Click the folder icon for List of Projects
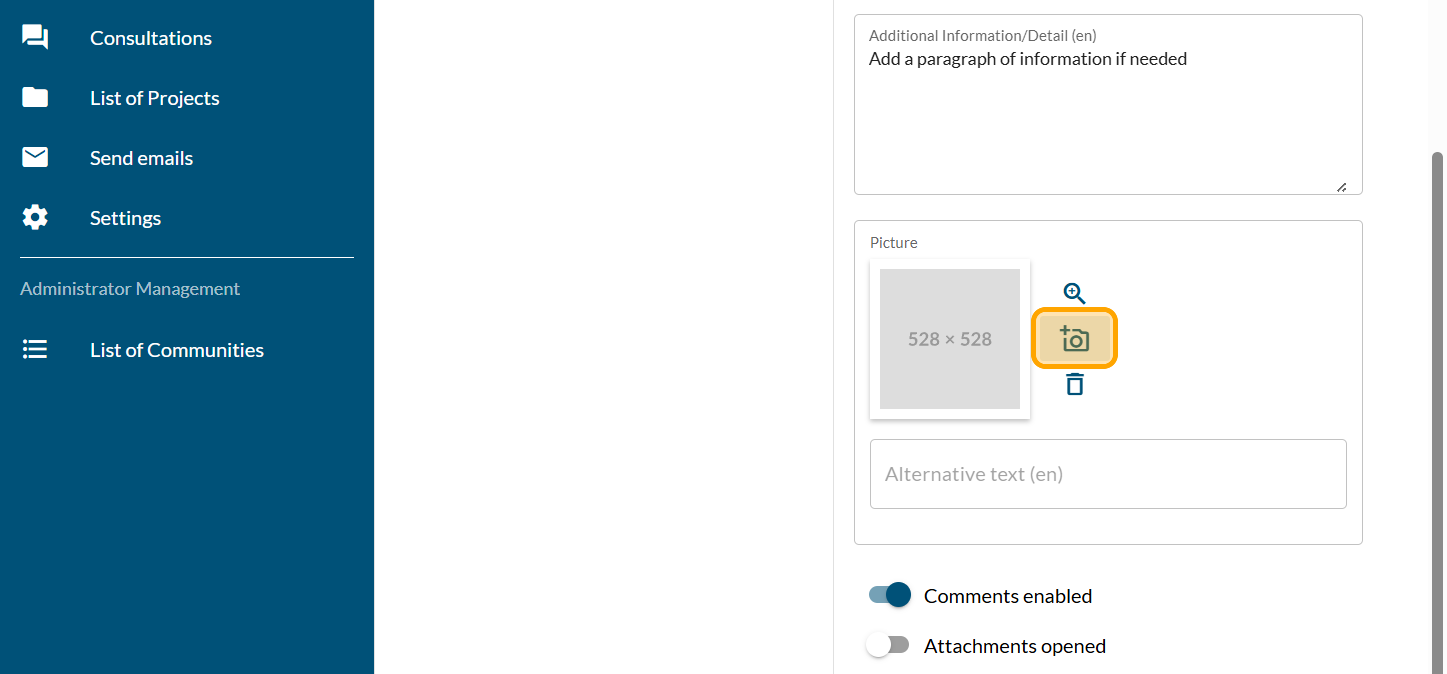Viewport: 1447px width, 674px height. tap(35, 98)
